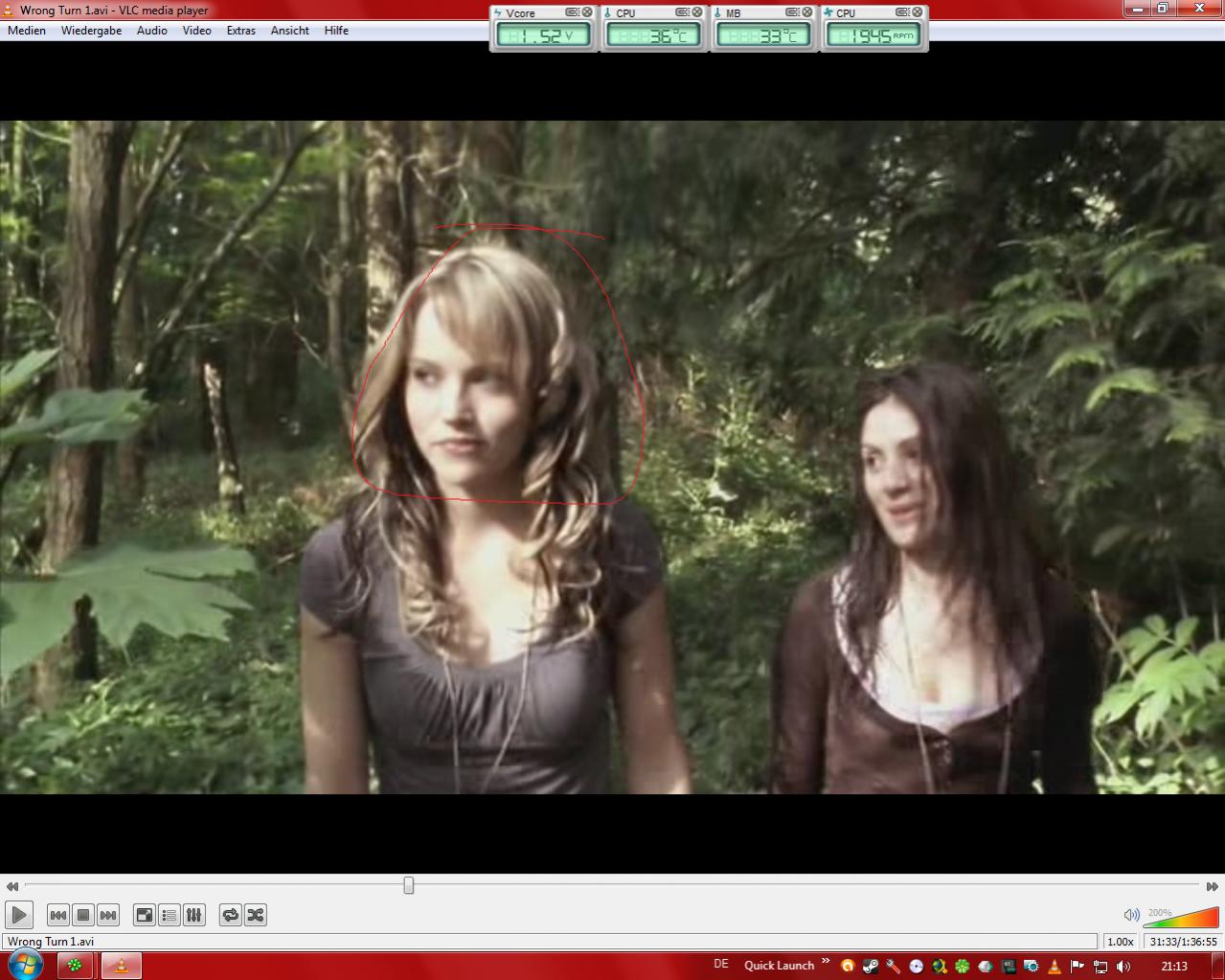Image resolution: width=1225 pixels, height=980 pixels.
Task: Open the VLC cone icon in title bar
Action: point(8,11)
